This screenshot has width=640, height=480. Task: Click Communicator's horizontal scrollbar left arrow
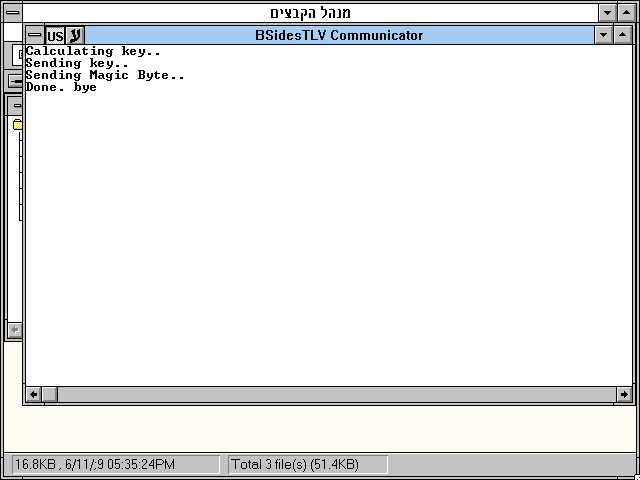(x=33, y=394)
